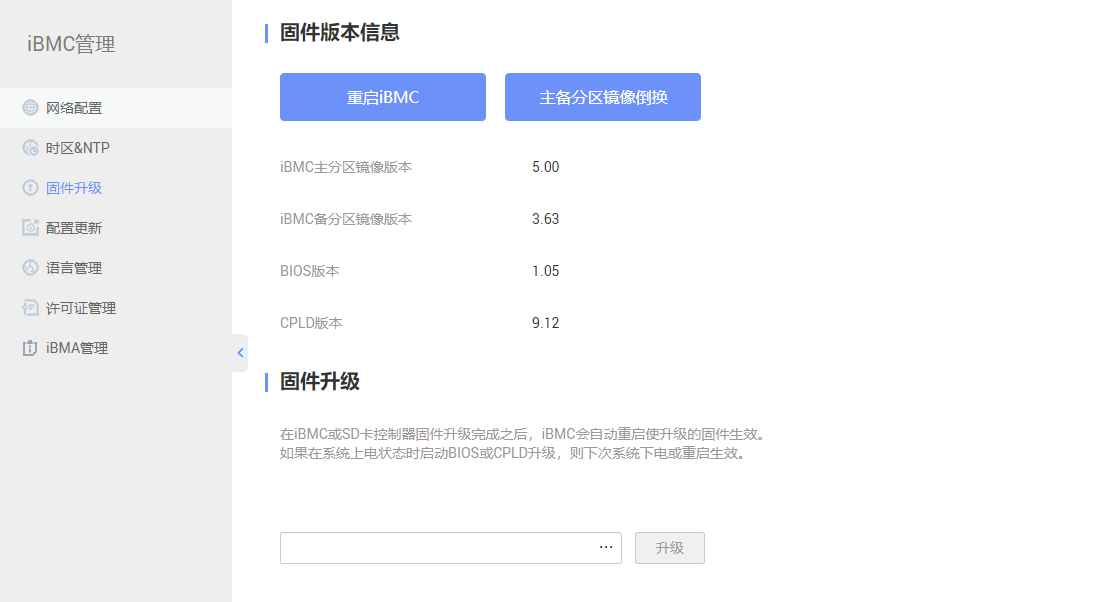Select the 固件升级 sidebar entry
The image size is (1110, 602).
[116, 188]
